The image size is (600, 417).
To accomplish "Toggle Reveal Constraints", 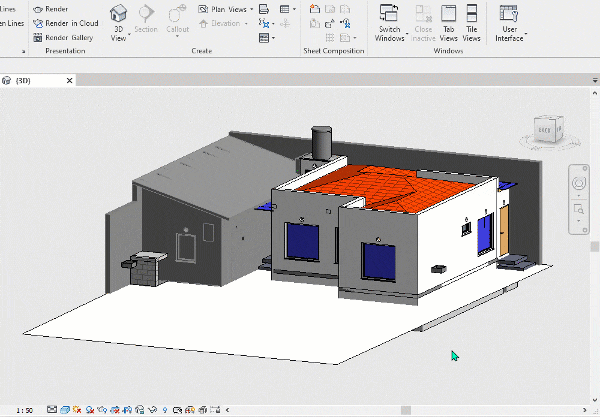I will 215,410.
